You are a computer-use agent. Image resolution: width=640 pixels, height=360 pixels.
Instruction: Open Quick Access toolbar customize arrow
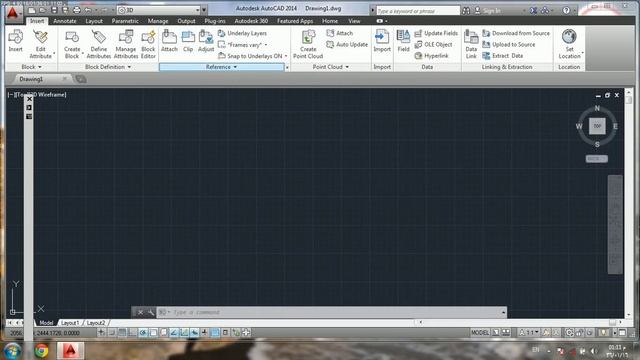[204, 10]
